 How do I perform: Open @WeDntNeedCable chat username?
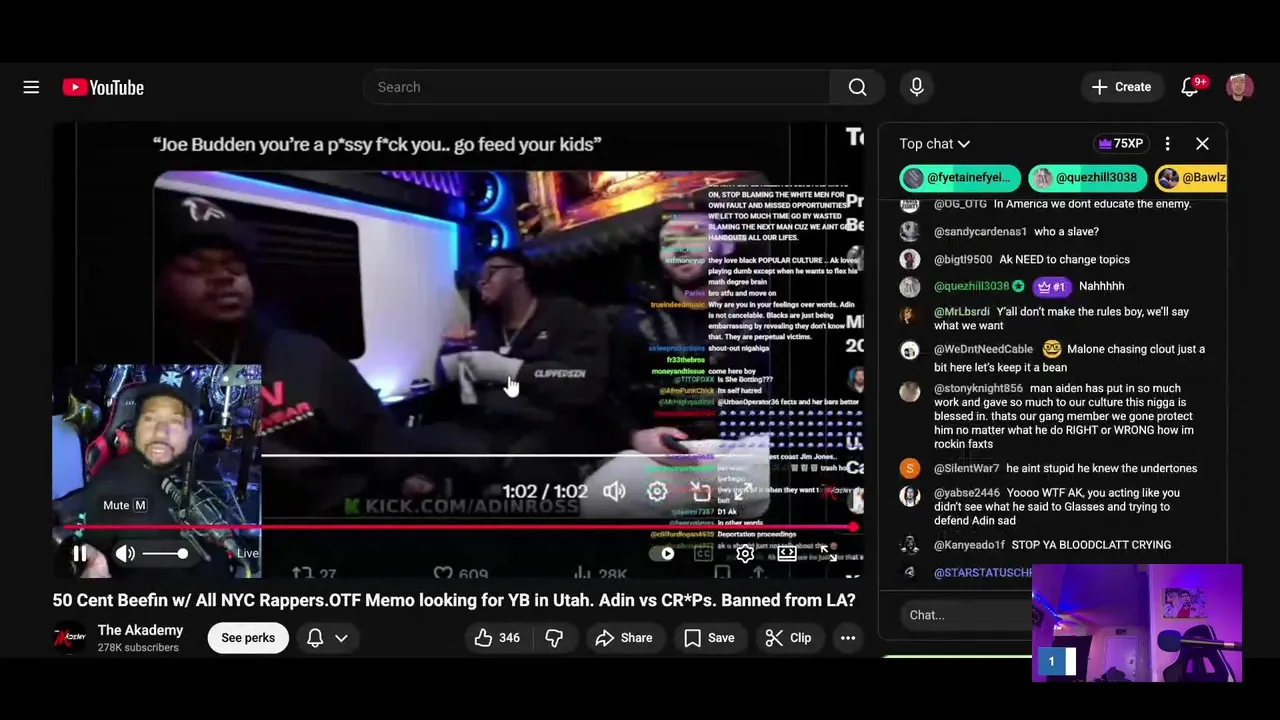click(x=983, y=350)
